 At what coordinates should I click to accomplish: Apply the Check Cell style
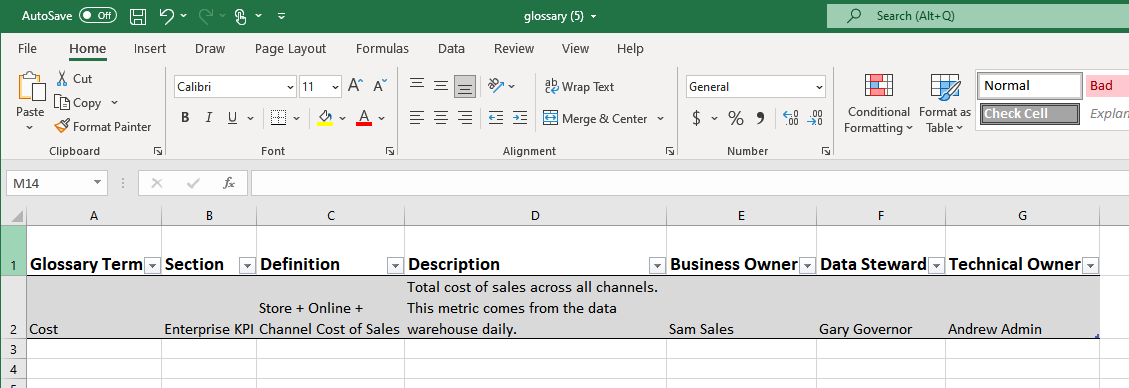point(1030,114)
